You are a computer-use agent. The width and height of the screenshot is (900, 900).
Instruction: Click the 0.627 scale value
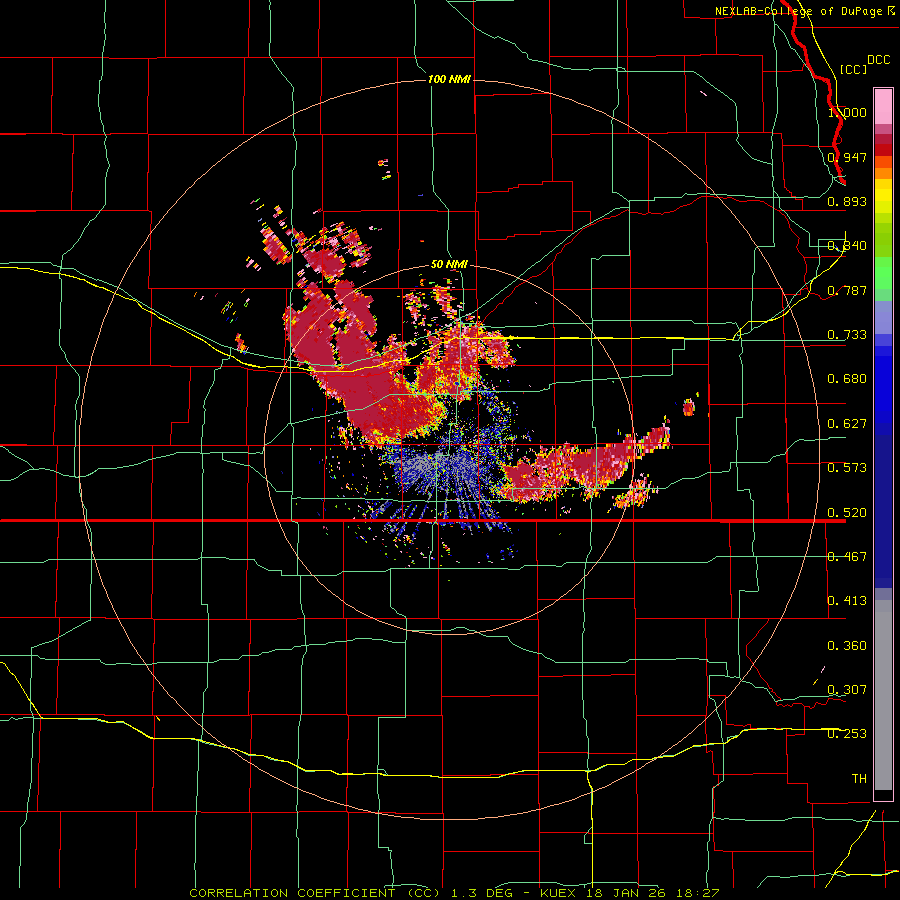pyautogui.click(x=847, y=424)
